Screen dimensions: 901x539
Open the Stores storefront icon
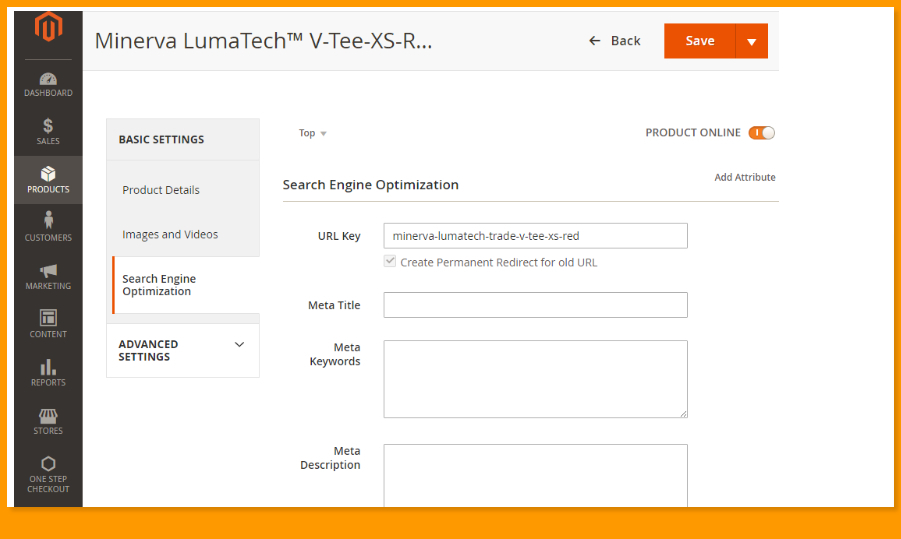tap(48, 415)
